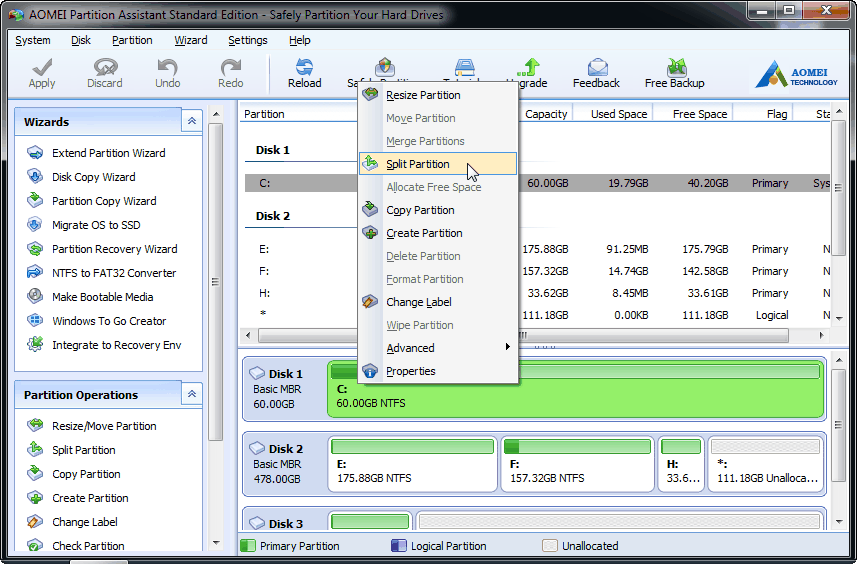Screen dimensions: 857x564
Task: Click the Feedback envelope toolbar icon
Action: (597, 68)
